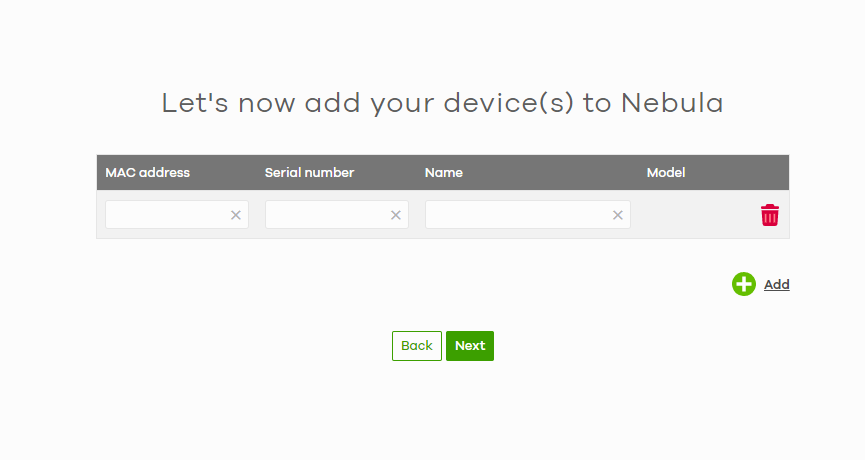The height and width of the screenshot is (460, 865).
Task: Focus the device Name input field
Action: 517,215
